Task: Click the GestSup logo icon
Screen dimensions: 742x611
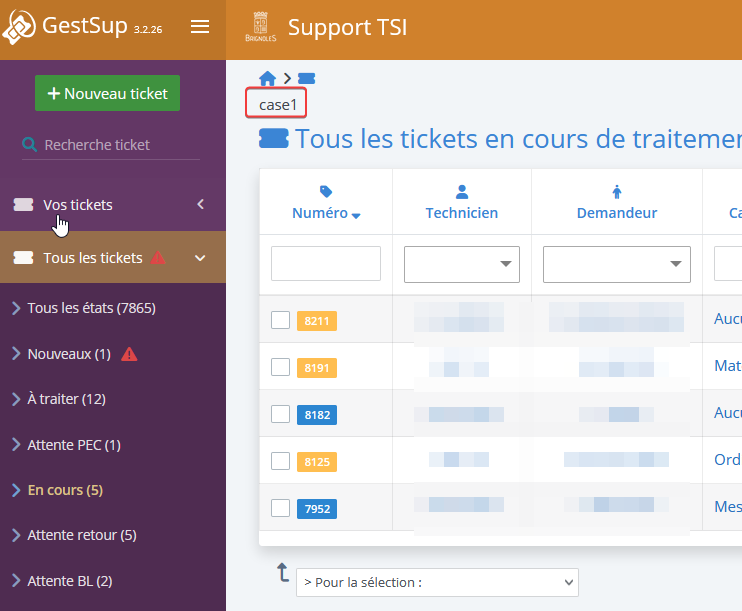Action: point(19,27)
